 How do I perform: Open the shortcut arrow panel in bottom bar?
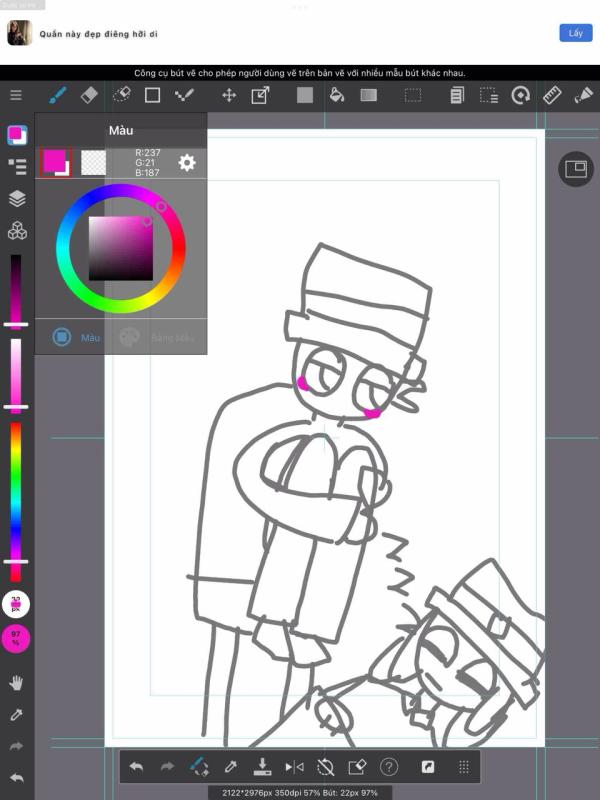428,766
